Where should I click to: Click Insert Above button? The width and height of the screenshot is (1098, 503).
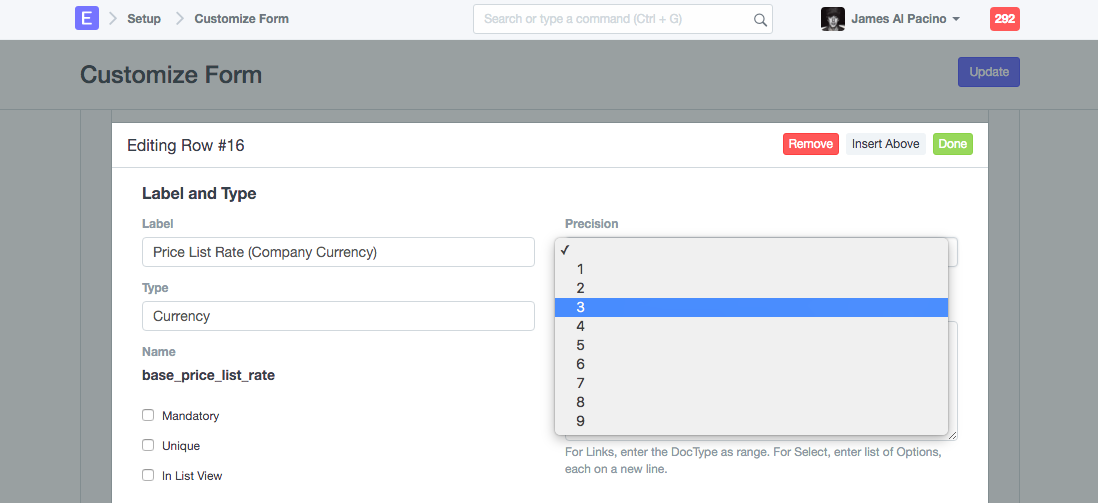[x=885, y=144]
